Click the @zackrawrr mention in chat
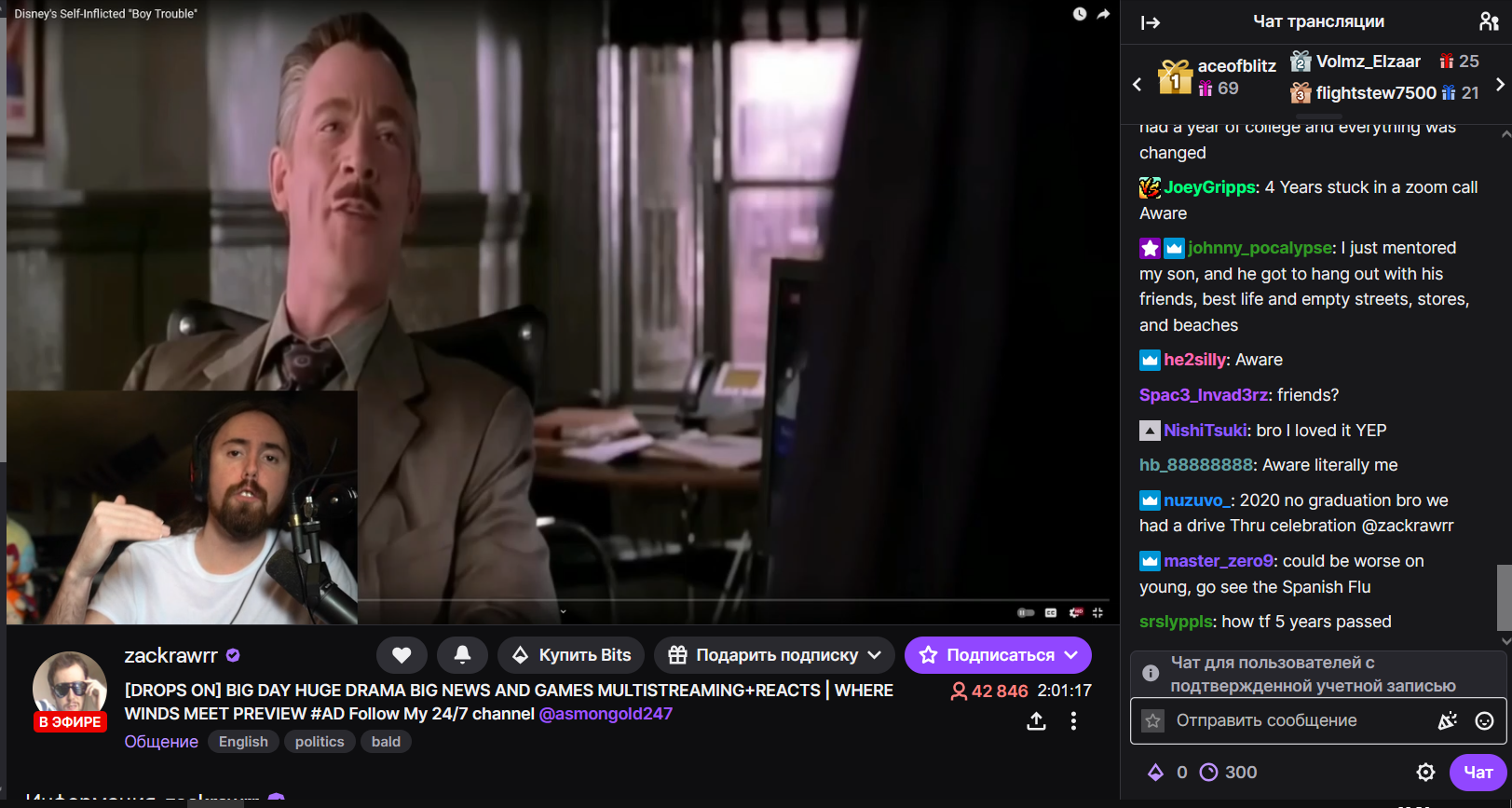 click(1407, 526)
